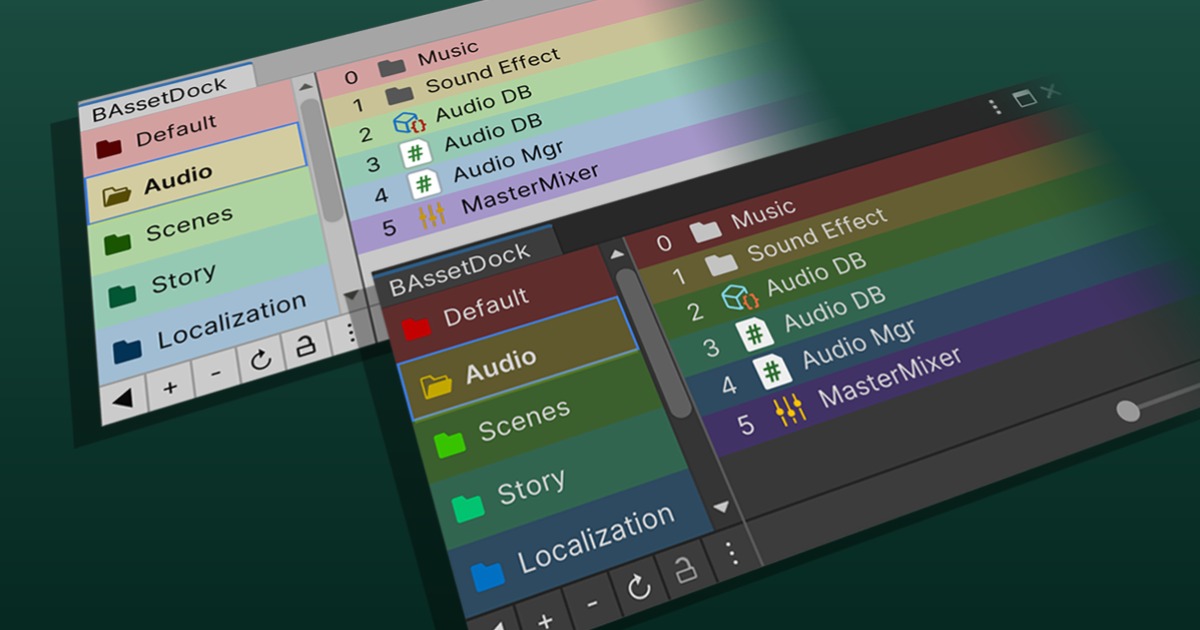1200x630 pixels.
Task: Click the script icon of Audio Mgr in the light window
Action: tap(425, 184)
